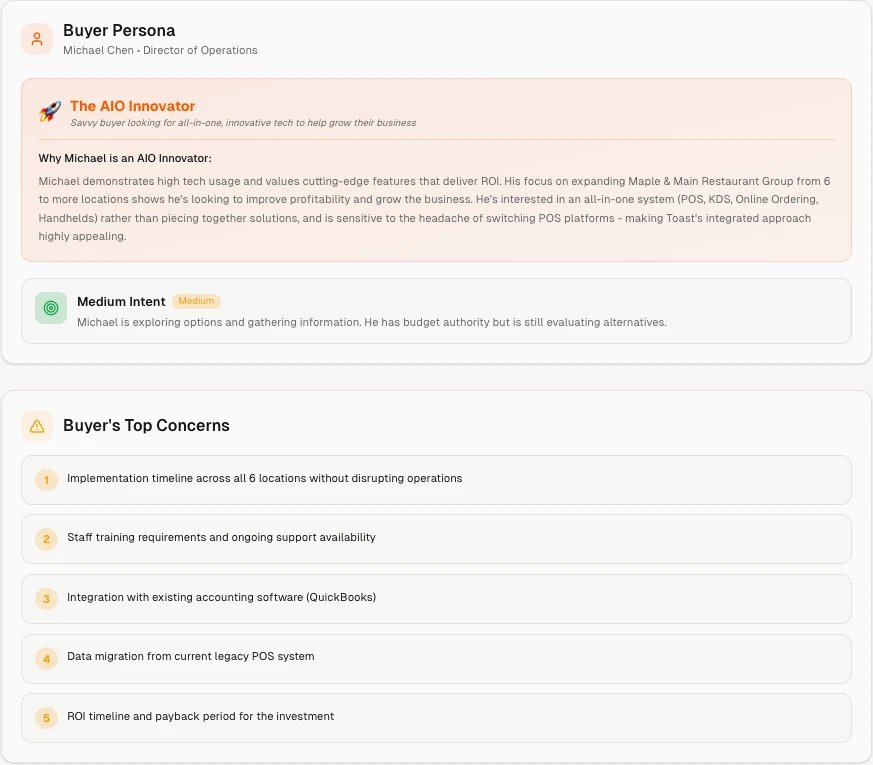The image size is (873, 765).
Task: Click the number 4 concern badge
Action: (46, 659)
